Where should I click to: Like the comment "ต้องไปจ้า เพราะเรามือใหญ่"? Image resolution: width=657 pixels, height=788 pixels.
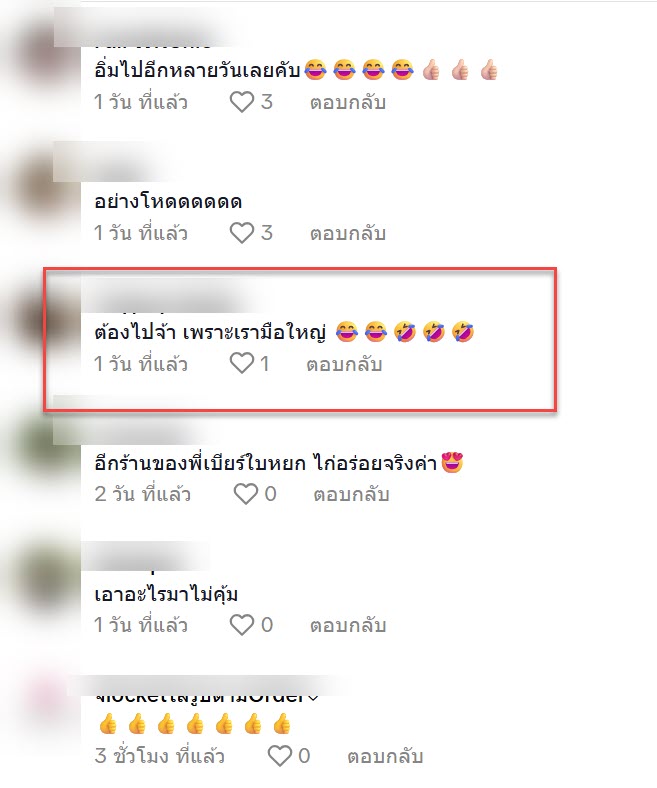pyautogui.click(x=242, y=363)
